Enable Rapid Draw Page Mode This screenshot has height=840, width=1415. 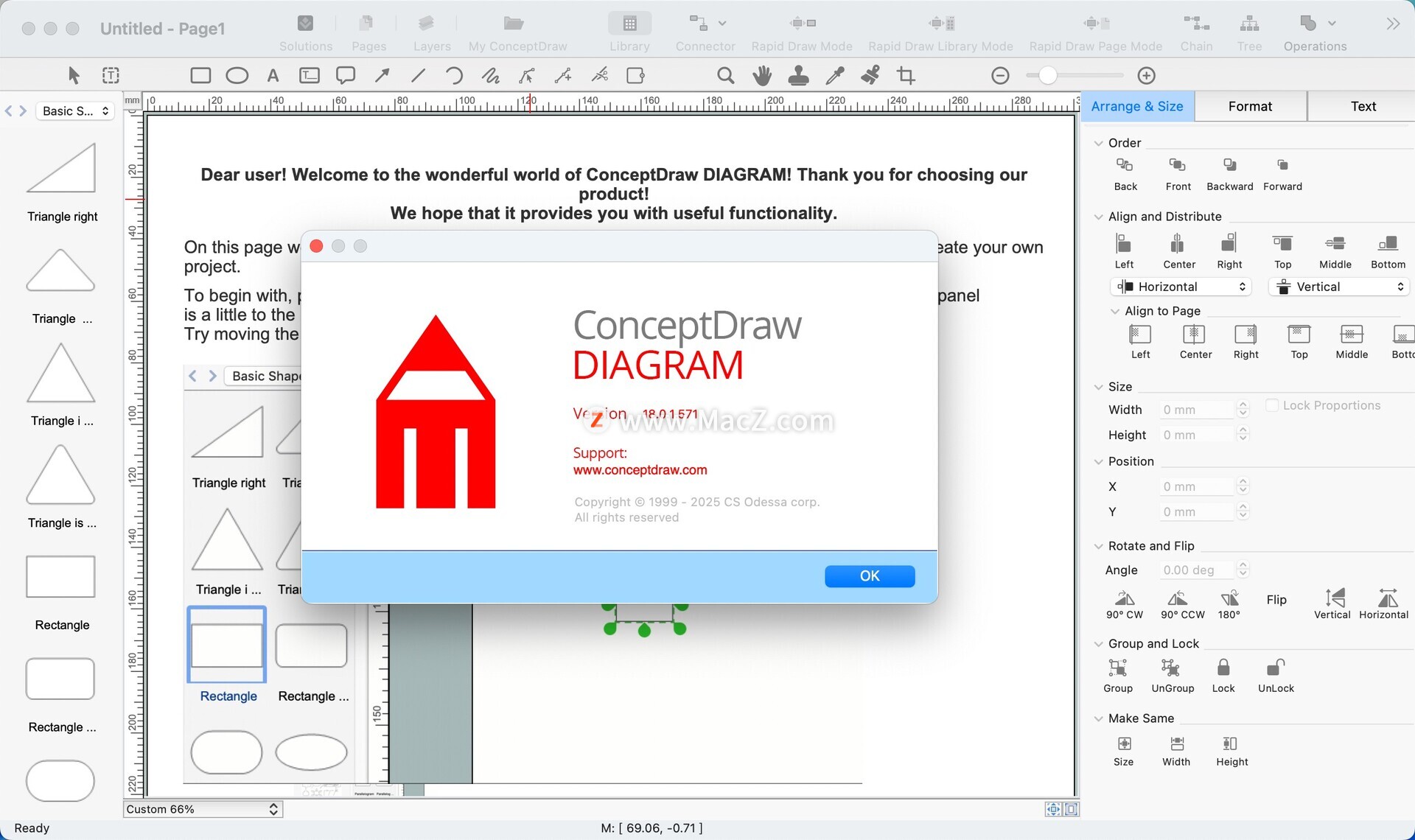[x=1095, y=33]
